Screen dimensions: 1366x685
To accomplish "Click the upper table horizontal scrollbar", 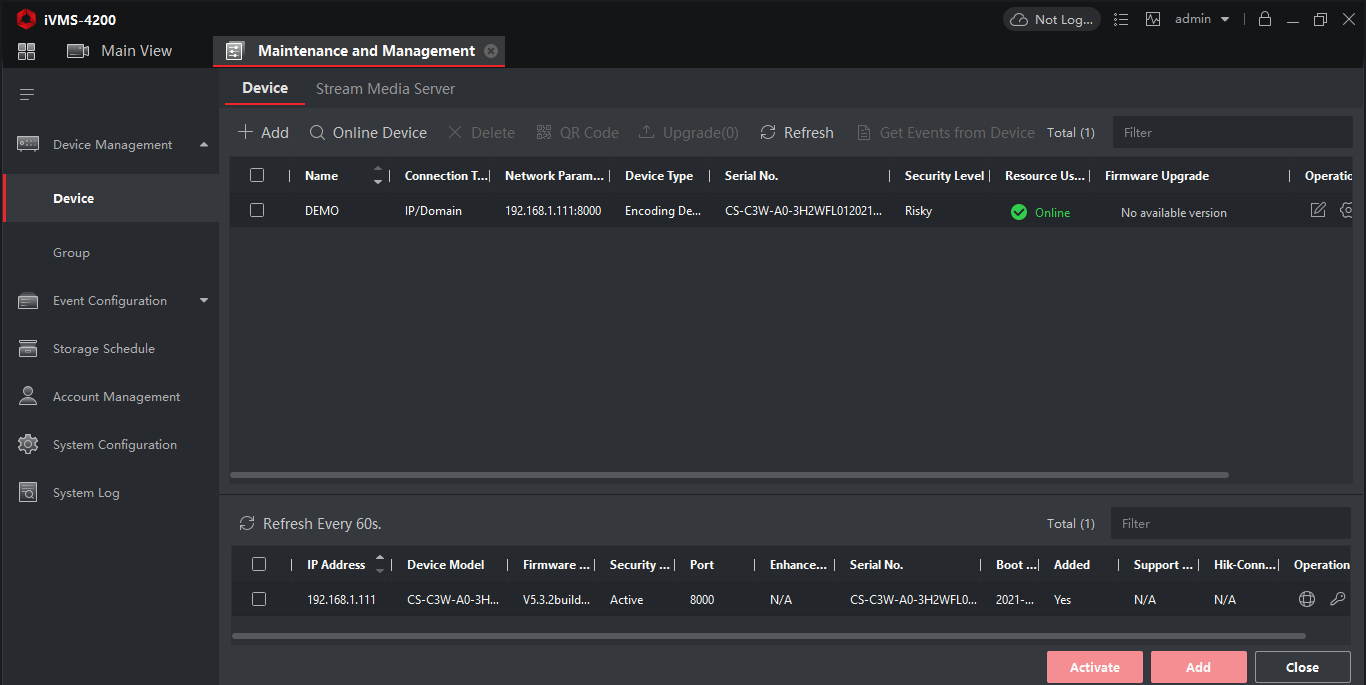I will (x=729, y=475).
